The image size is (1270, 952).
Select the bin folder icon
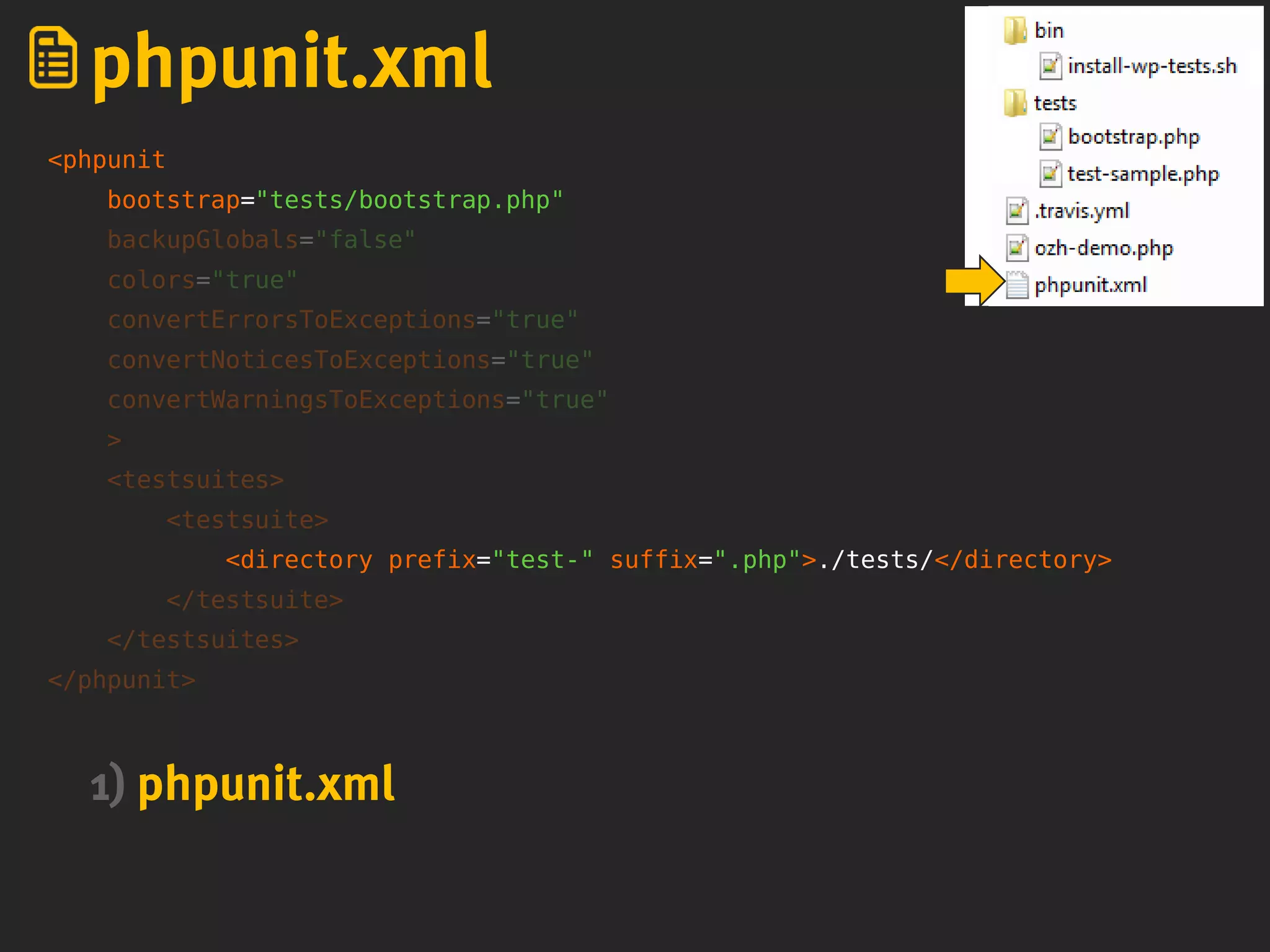pos(1015,30)
